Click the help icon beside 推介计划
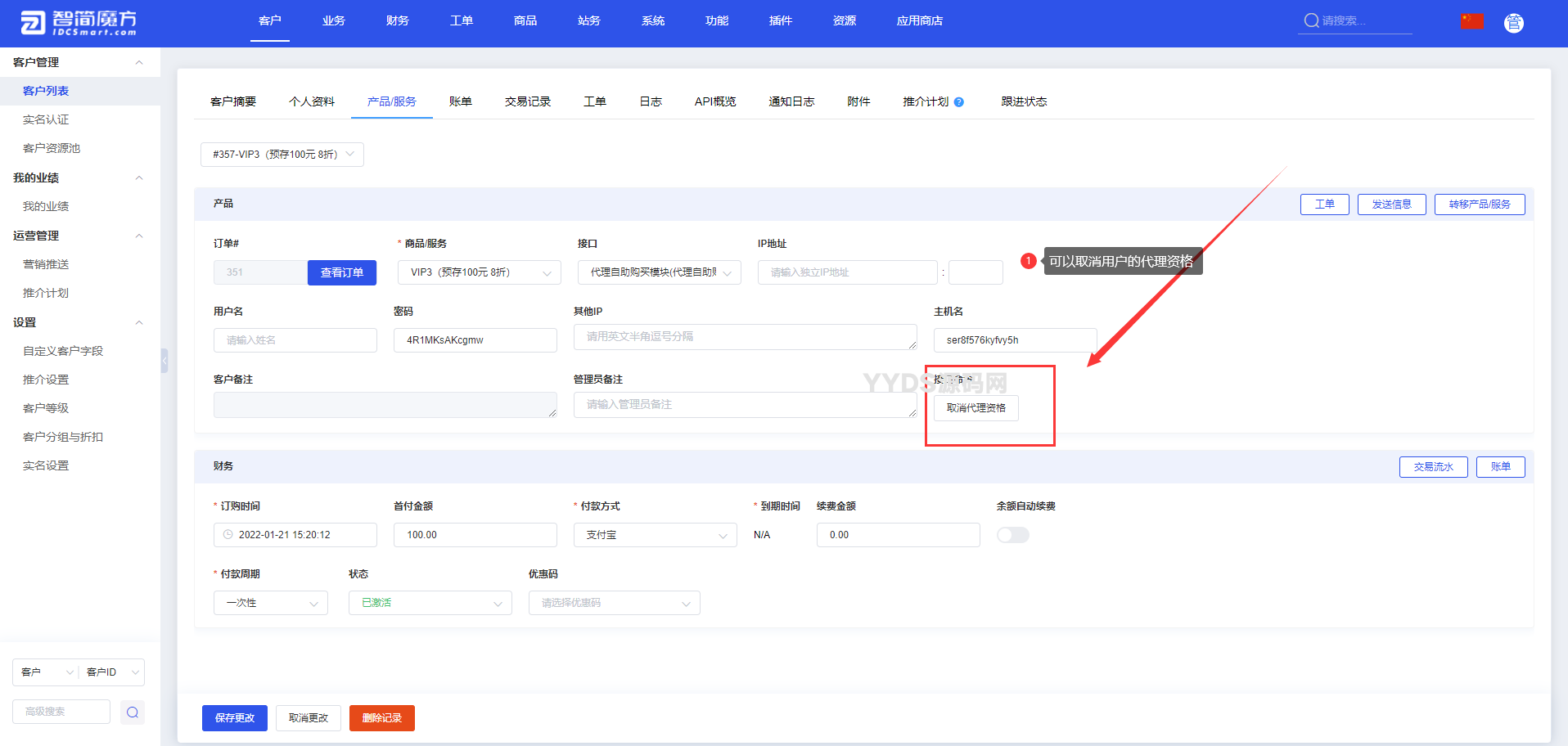 point(959,102)
